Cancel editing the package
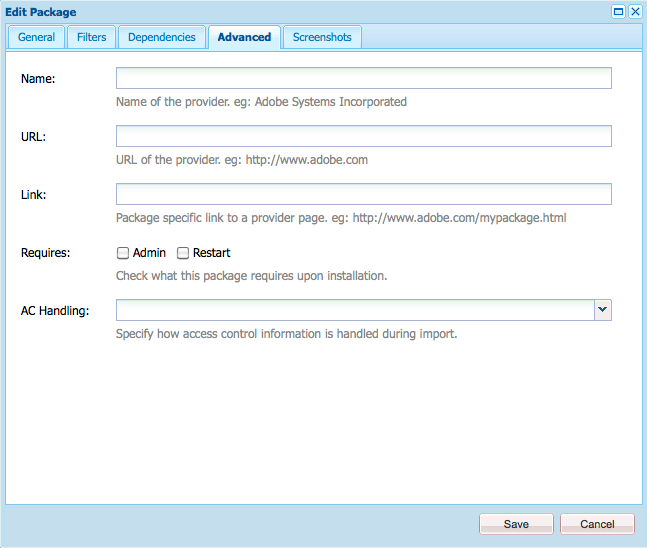647x548 pixels. (597, 524)
